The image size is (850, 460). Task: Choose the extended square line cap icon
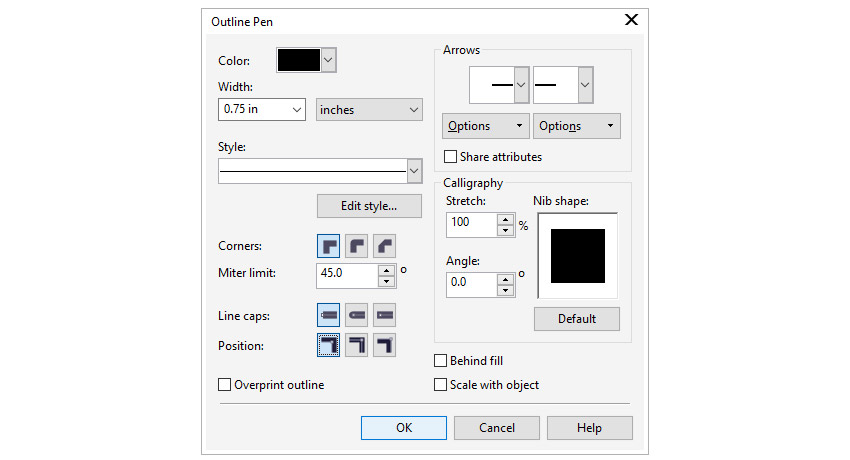pos(385,316)
